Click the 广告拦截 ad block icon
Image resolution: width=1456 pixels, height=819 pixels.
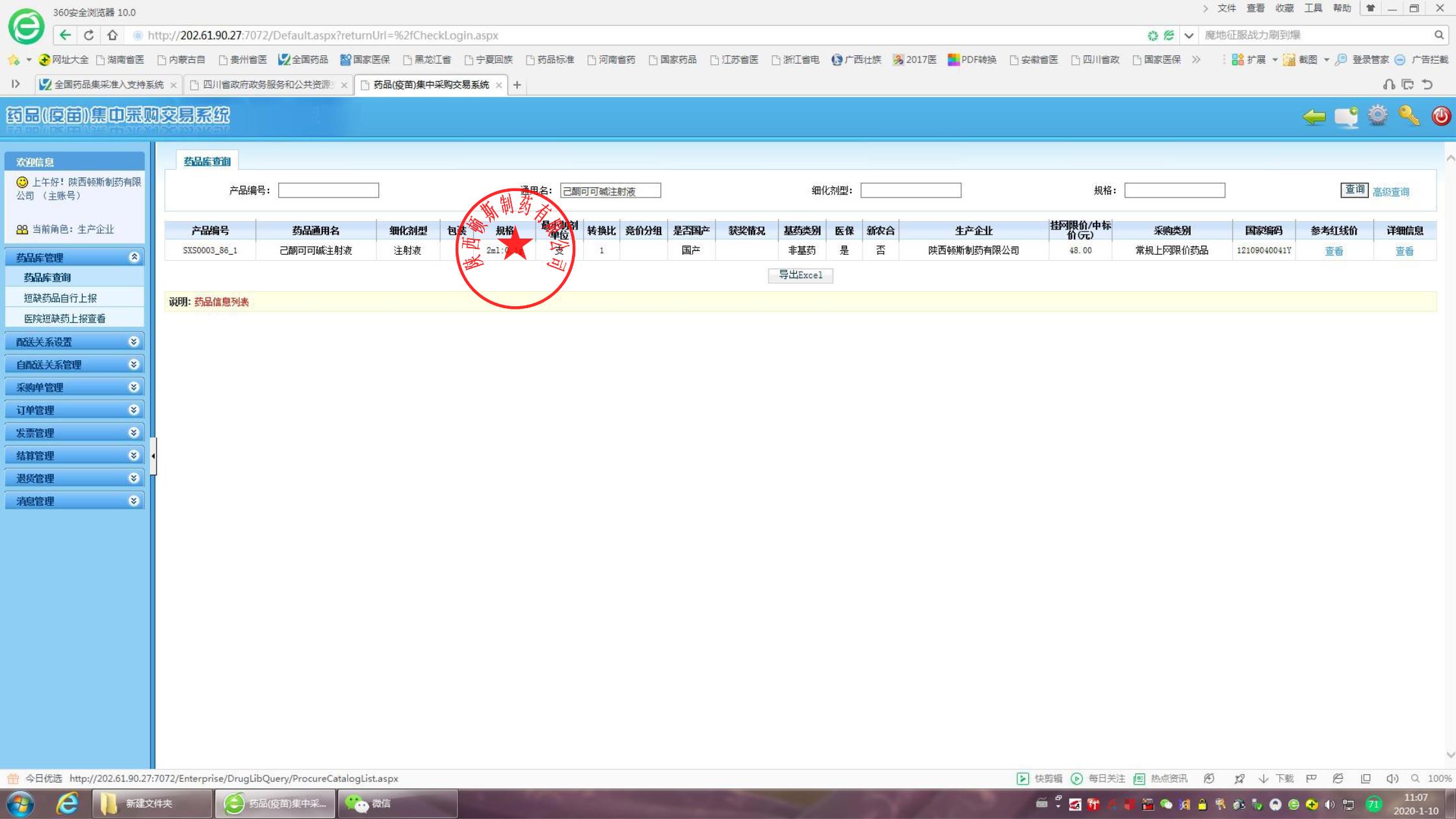tap(1422, 60)
